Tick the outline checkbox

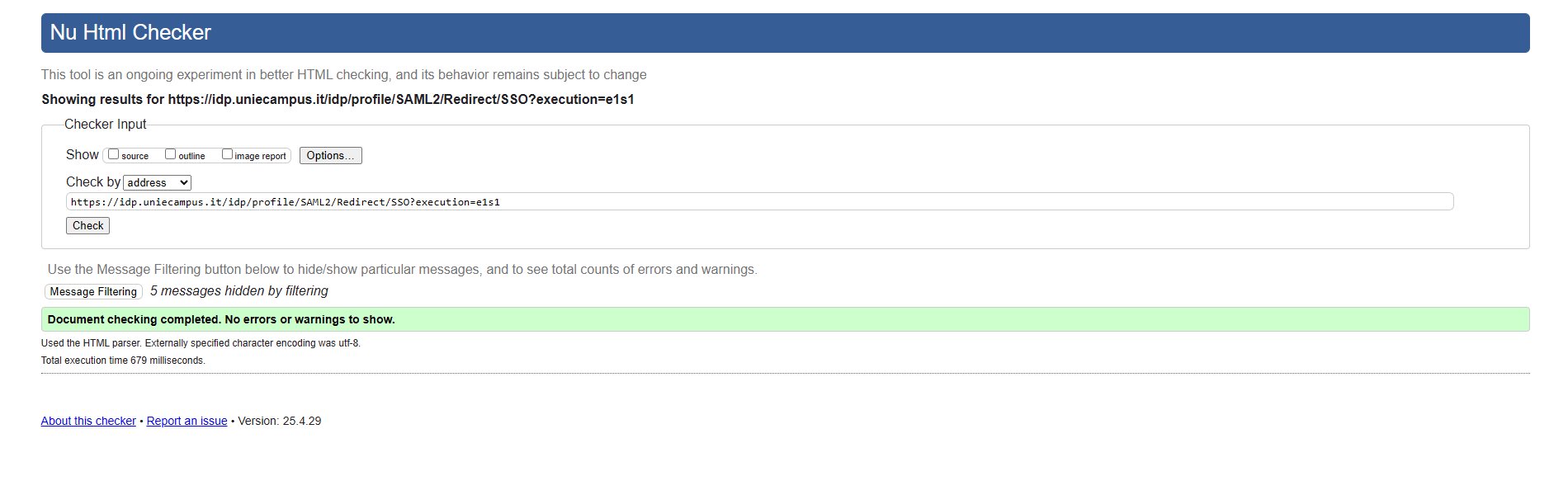[x=170, y=154]
